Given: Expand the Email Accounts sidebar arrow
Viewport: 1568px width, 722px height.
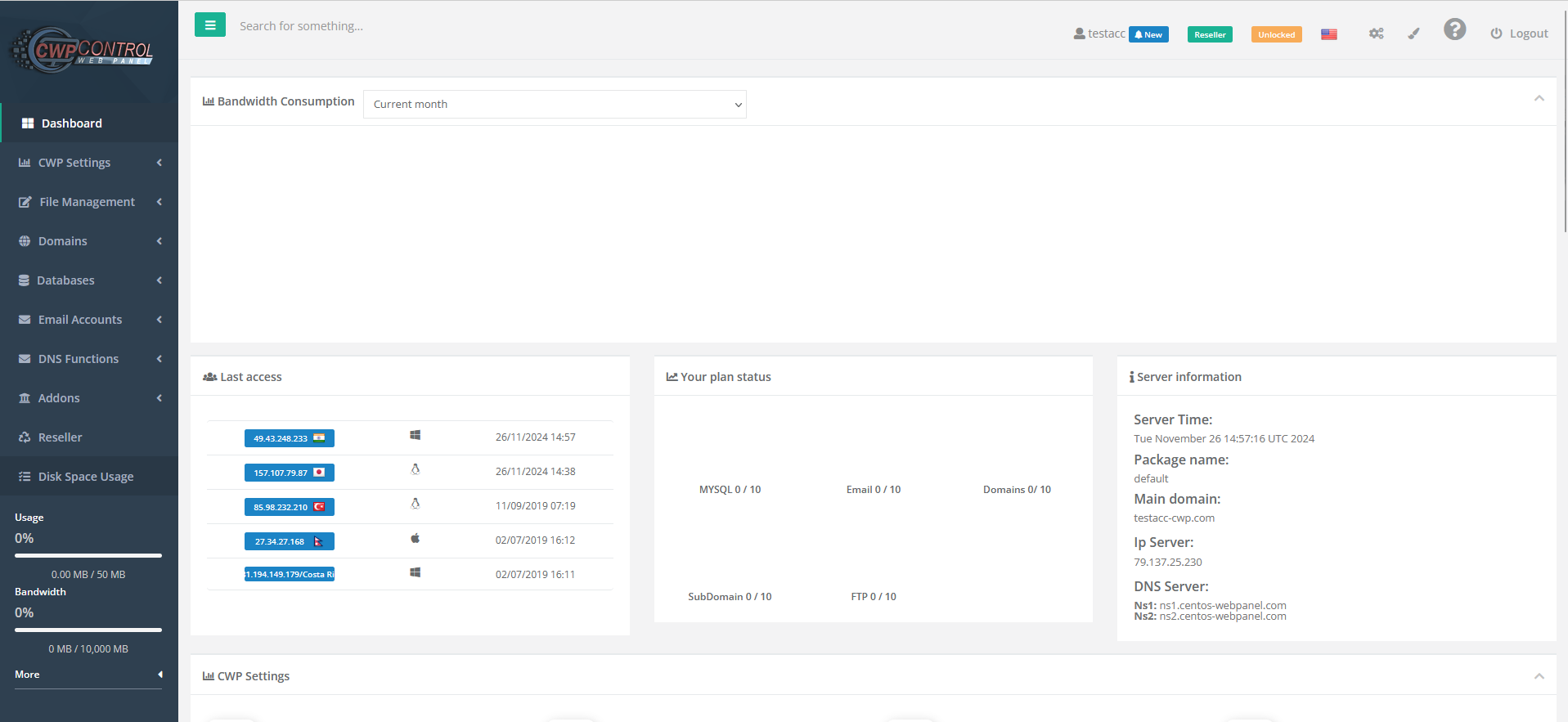Looking at the screenshot, I should click(x=159, y=320).
